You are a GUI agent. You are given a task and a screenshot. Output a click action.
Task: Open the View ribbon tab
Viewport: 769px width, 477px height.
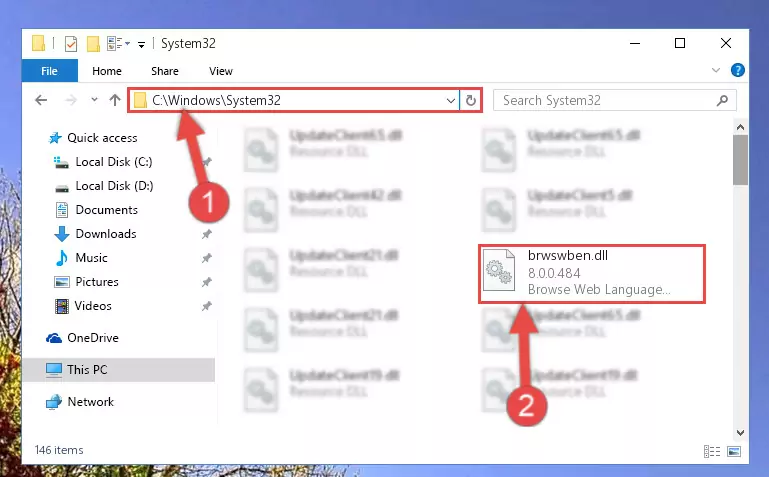click(221, 71)
